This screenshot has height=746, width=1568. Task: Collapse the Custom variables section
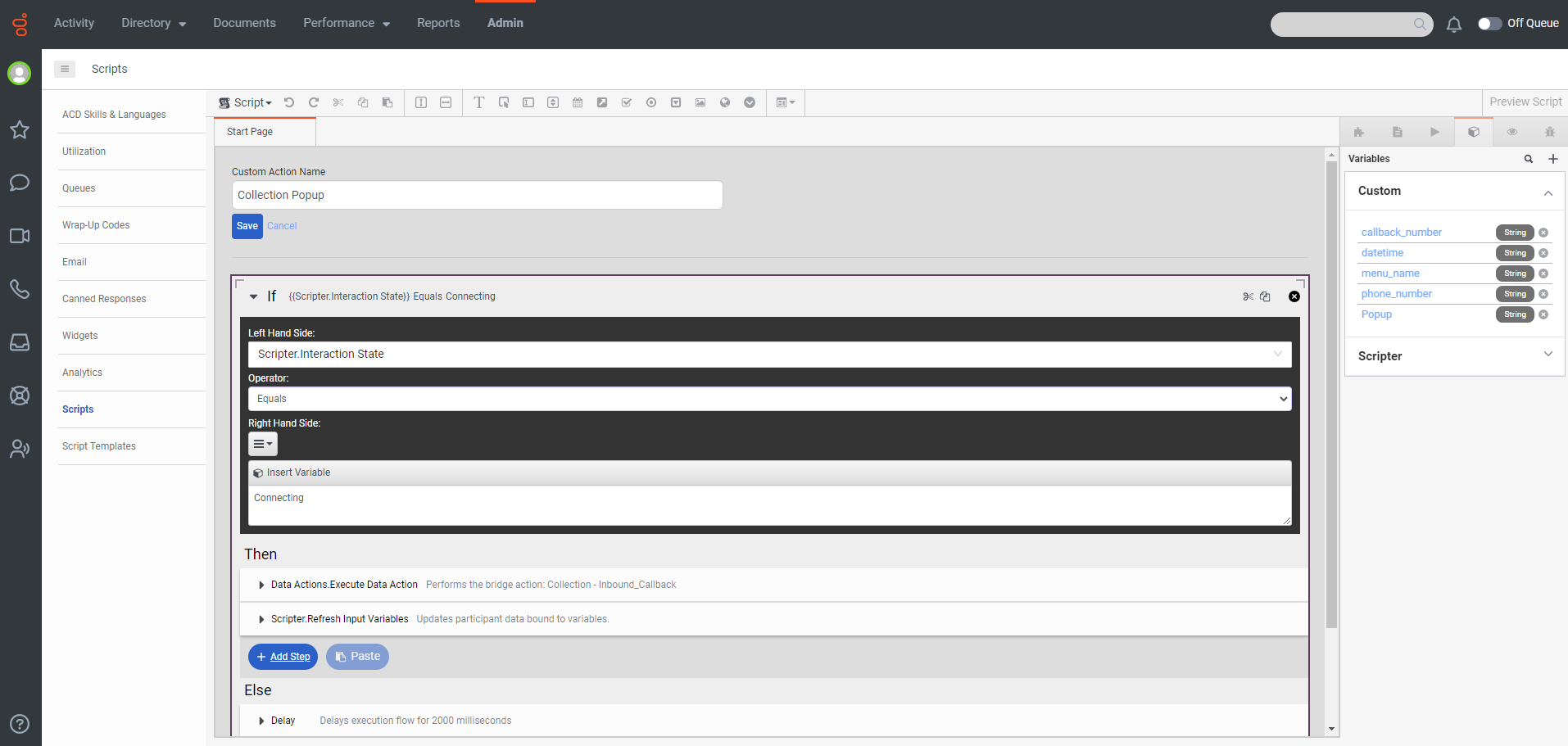(1548, 192)
